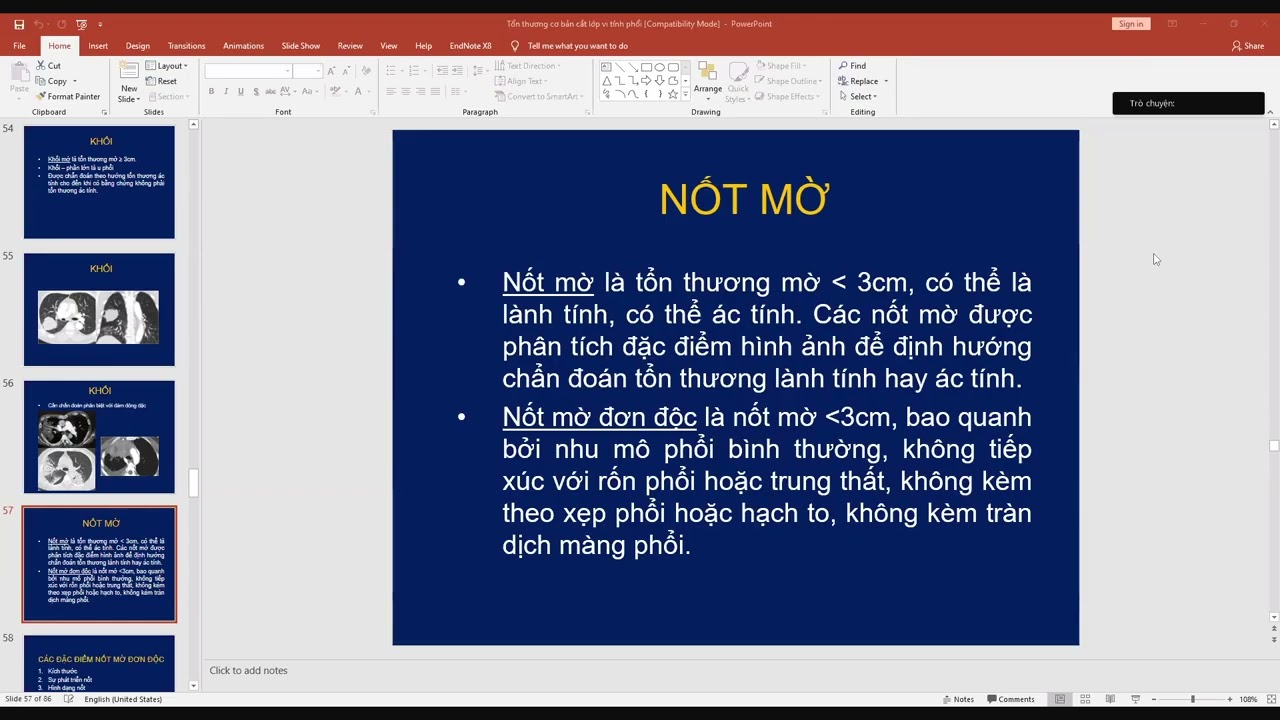Select slide 56 thumbnail
1280x720 pixels.
99,437
